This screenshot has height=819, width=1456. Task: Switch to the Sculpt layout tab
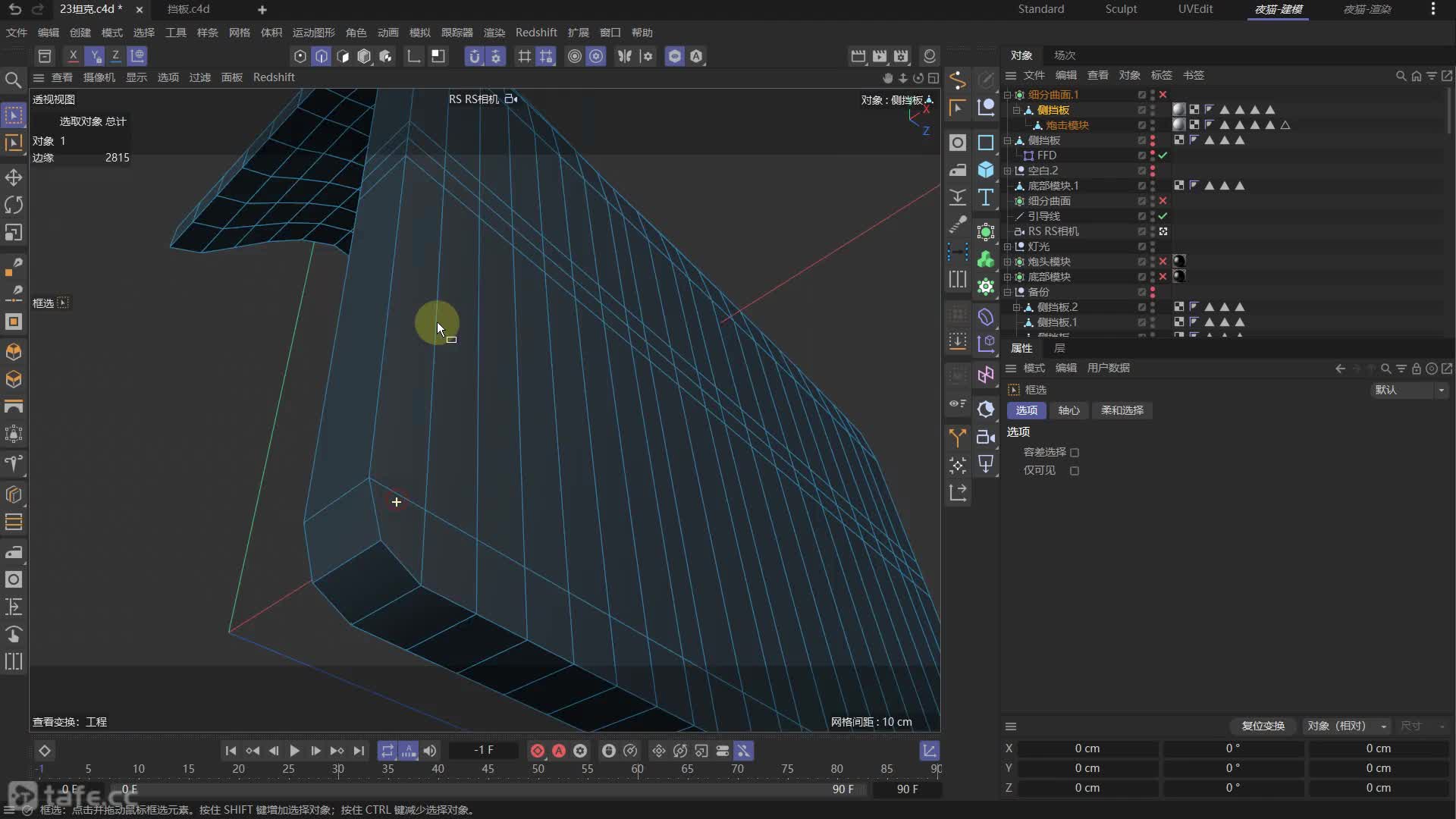(1121, 9)
